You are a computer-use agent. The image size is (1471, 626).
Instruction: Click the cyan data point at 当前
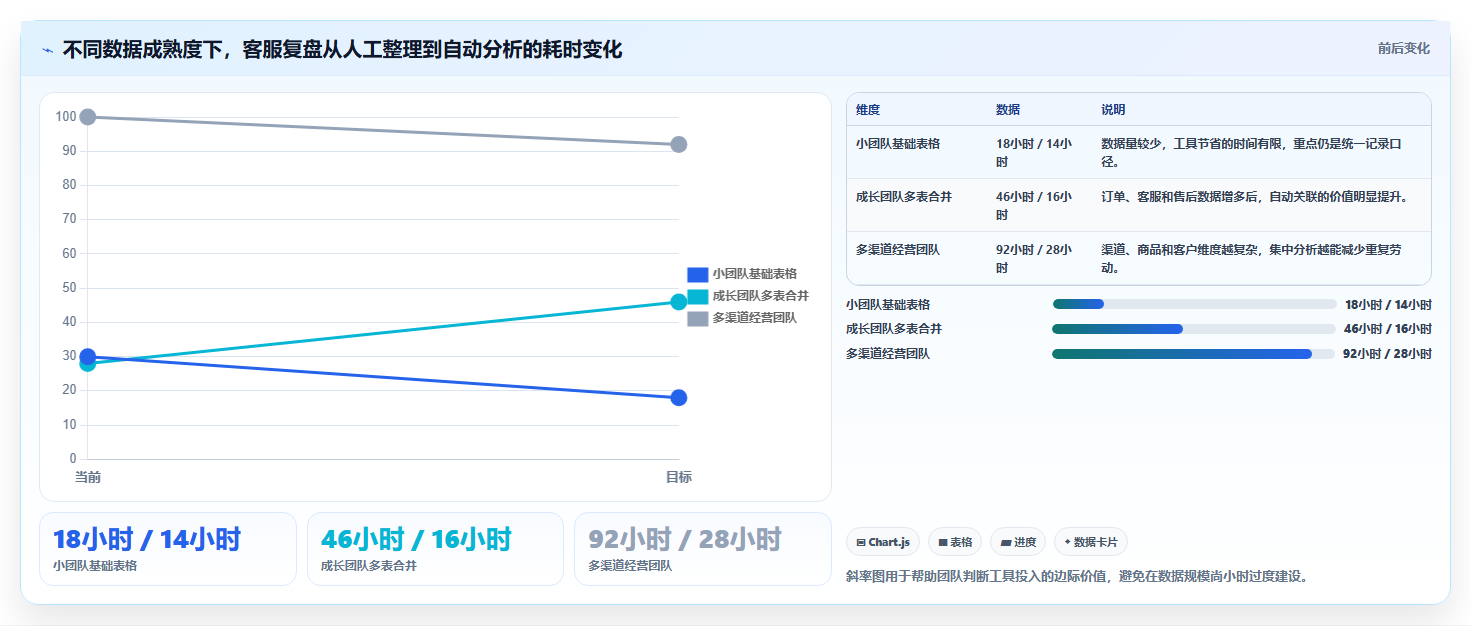88,364
